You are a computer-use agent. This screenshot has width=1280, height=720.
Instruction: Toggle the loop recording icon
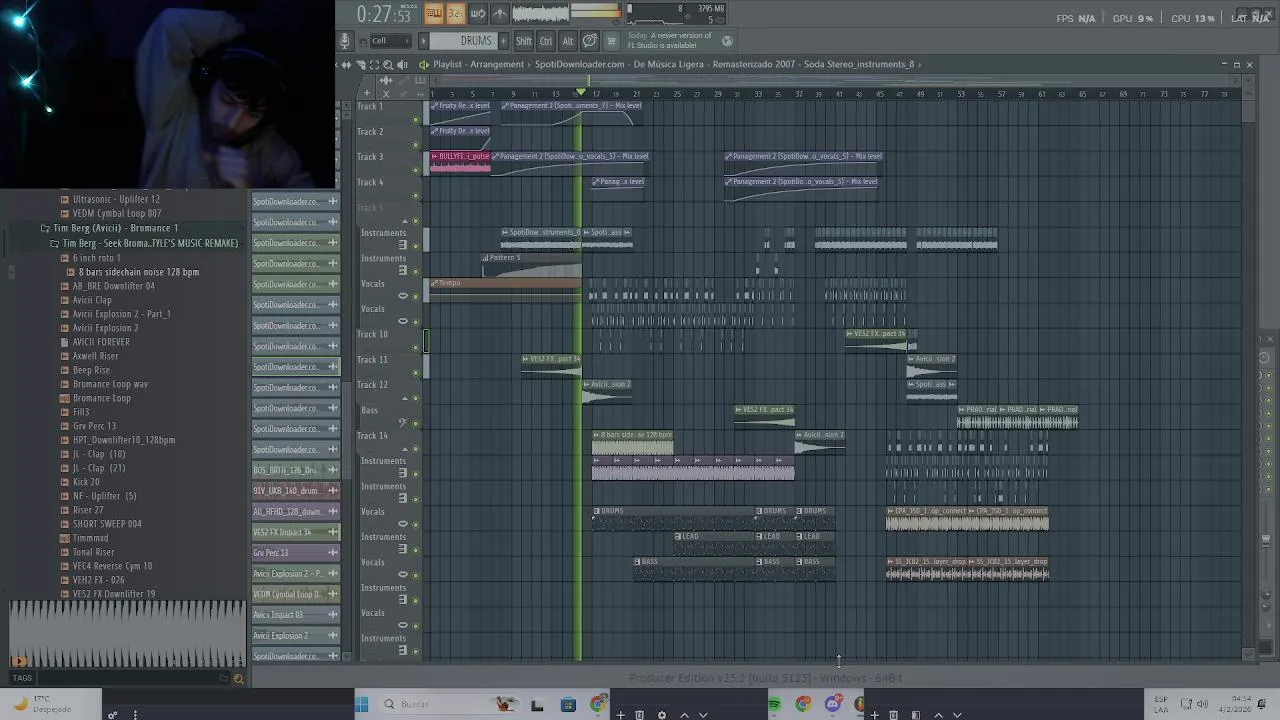point(478,13)
